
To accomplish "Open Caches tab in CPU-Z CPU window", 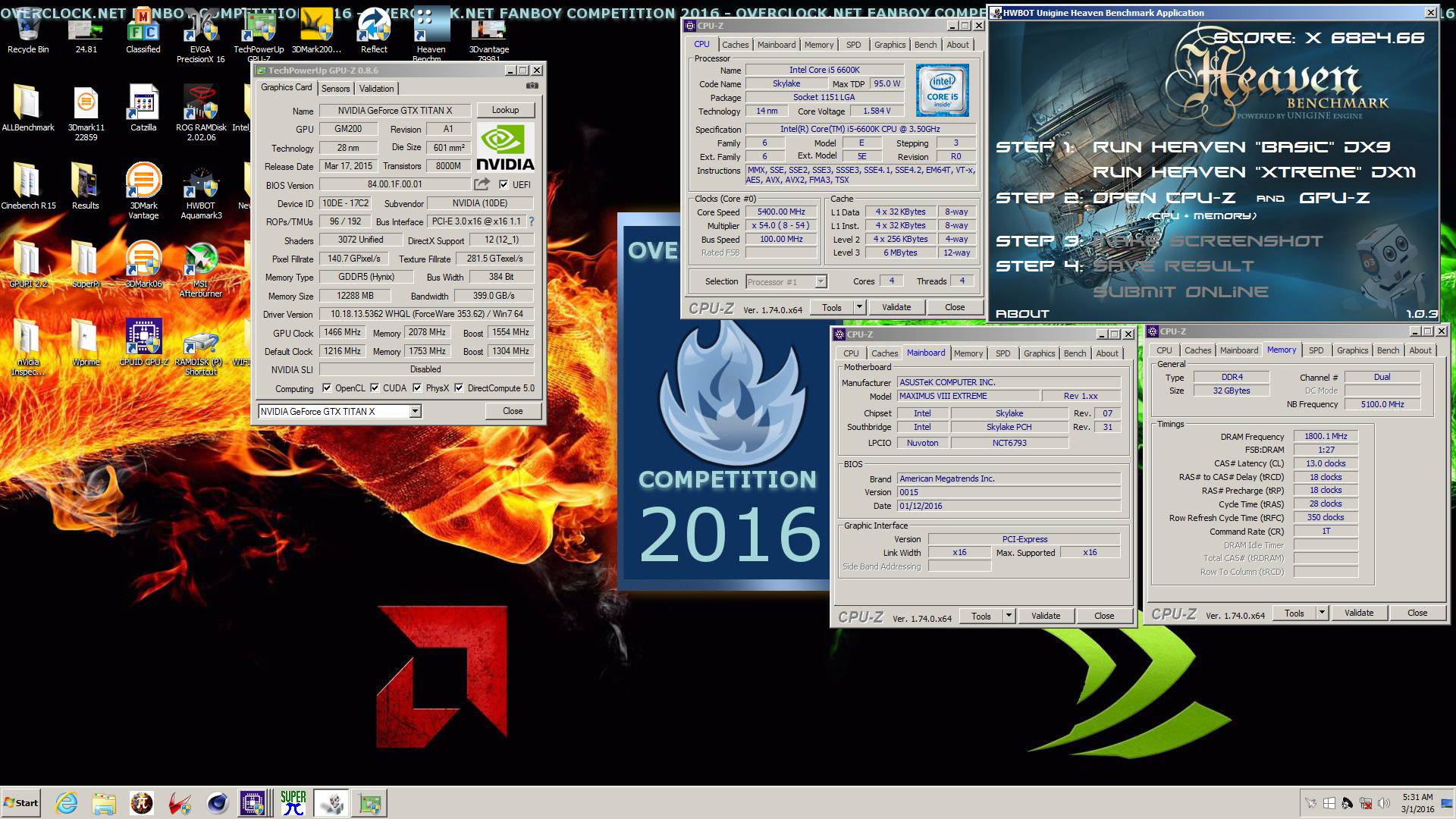I will (x=735, y=45).
